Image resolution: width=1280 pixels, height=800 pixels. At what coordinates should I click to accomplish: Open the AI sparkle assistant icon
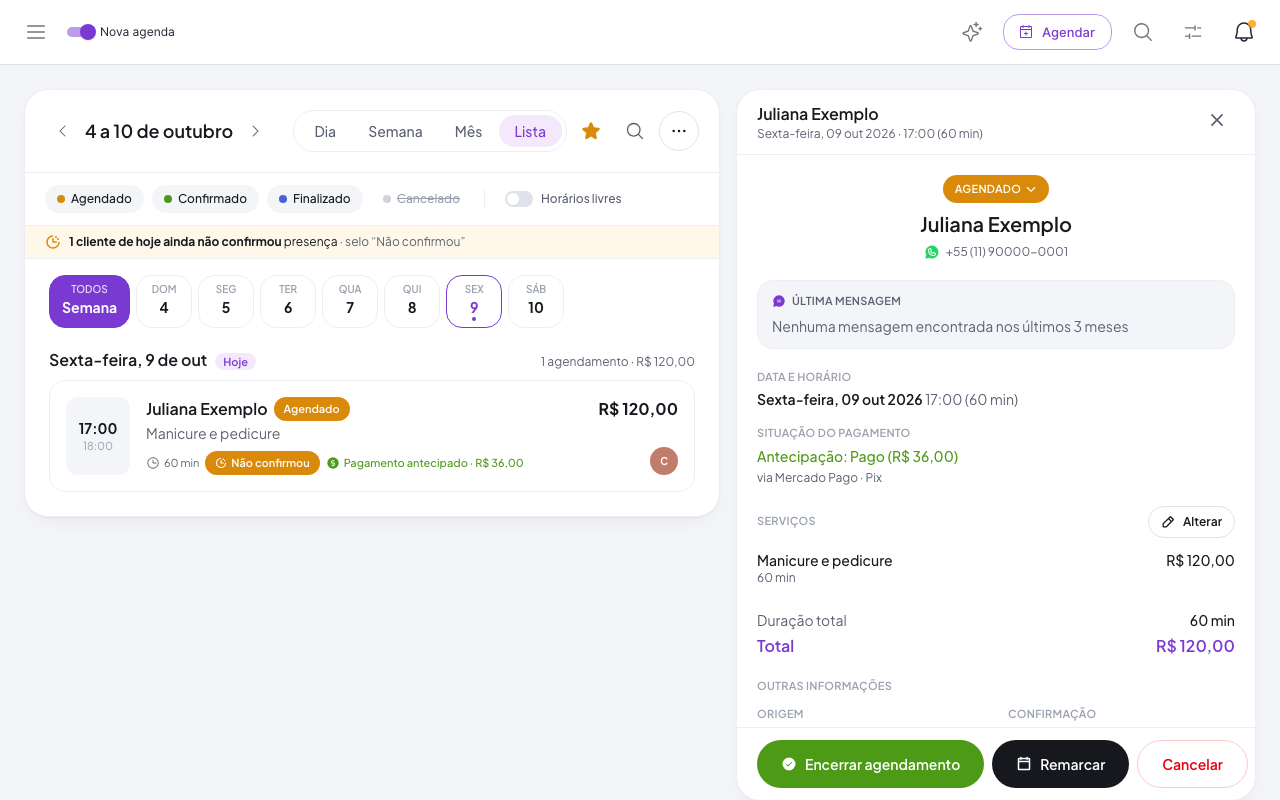pos(971,32)
